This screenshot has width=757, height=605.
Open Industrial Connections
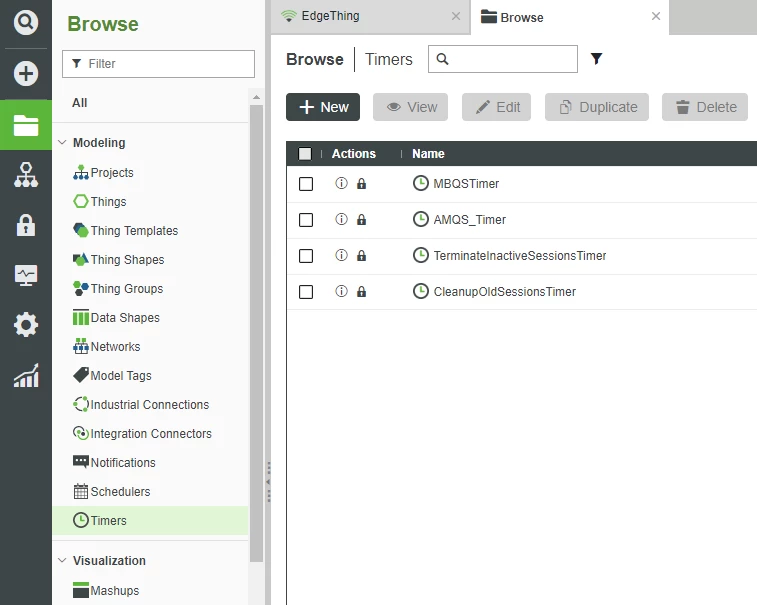[141, 404]
